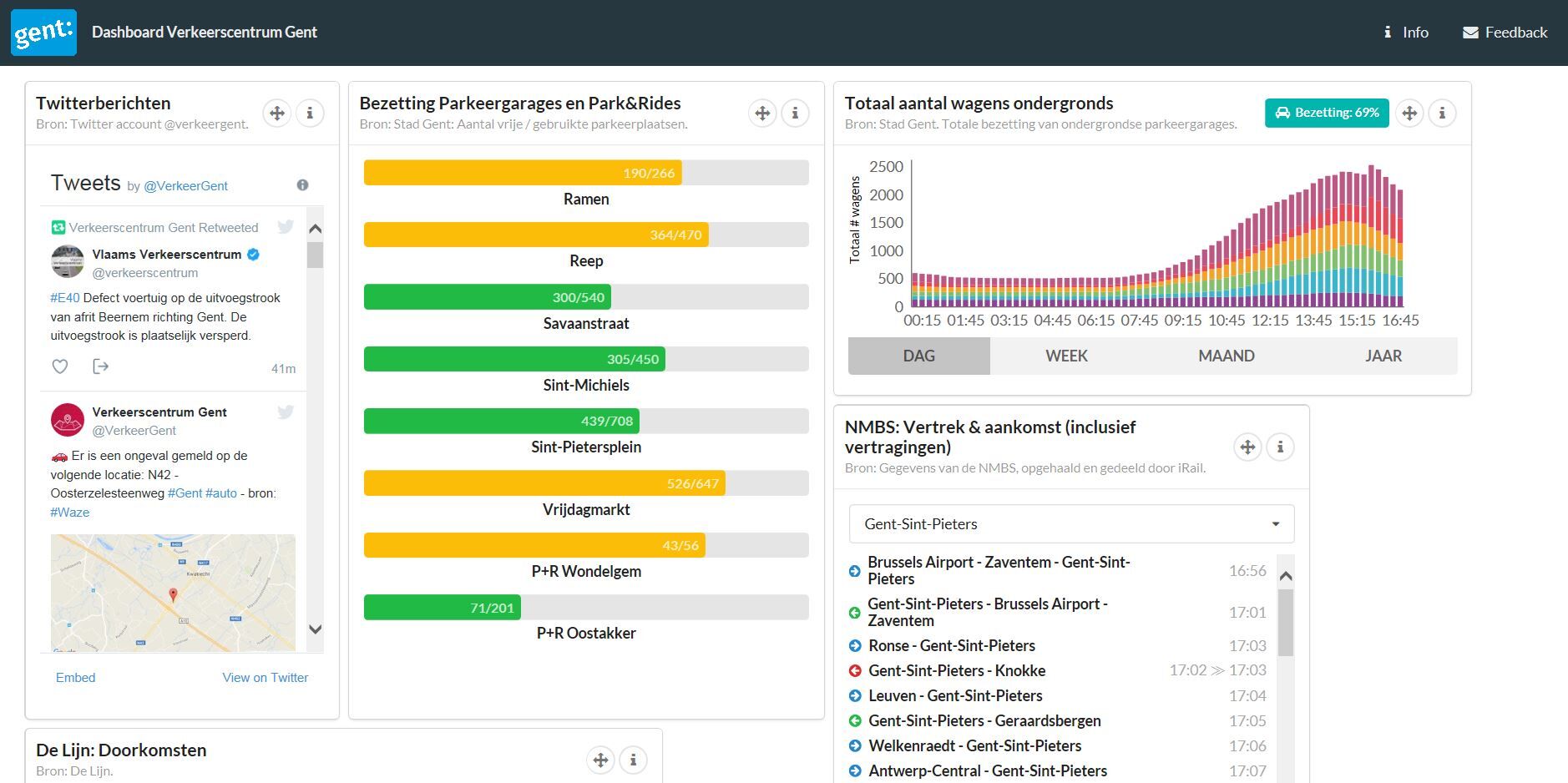
Task: Open the Gent-Sint-Pieters station dropdown
Action: tap(1071, 524)
